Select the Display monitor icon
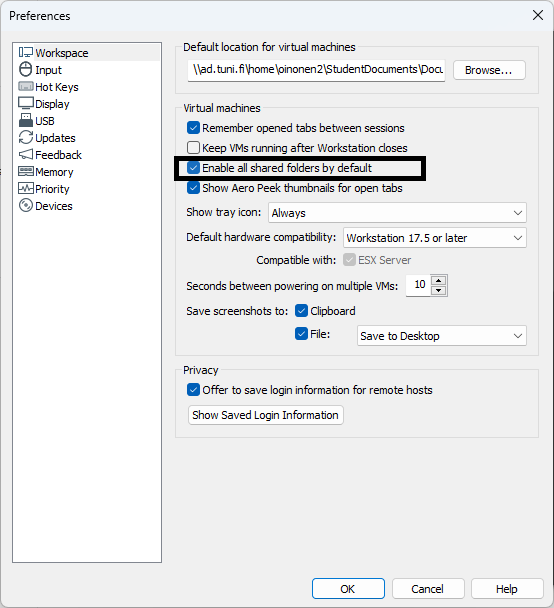Image resolution: width=554 pixels, height=608 pixels. (x=26, y=104)
